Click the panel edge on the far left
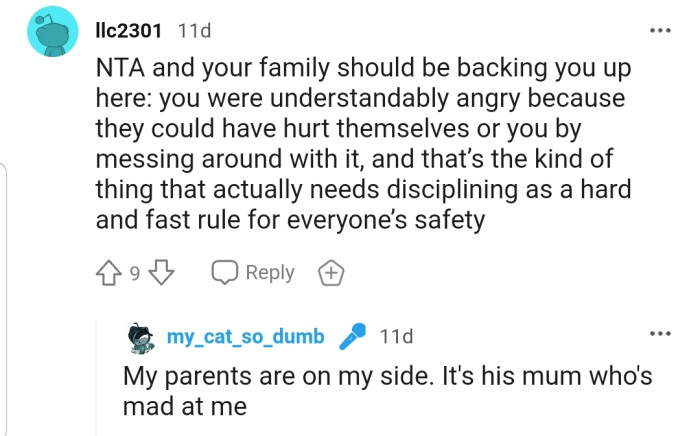 tap(7, 300)
